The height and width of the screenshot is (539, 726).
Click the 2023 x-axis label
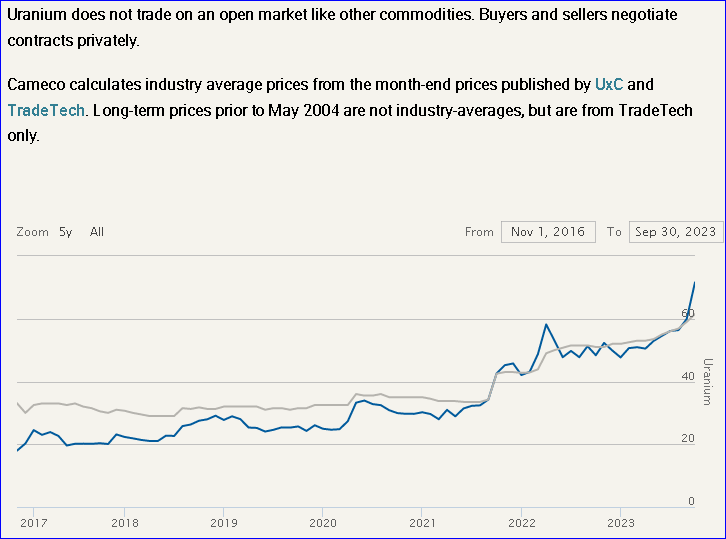(620, 522)
